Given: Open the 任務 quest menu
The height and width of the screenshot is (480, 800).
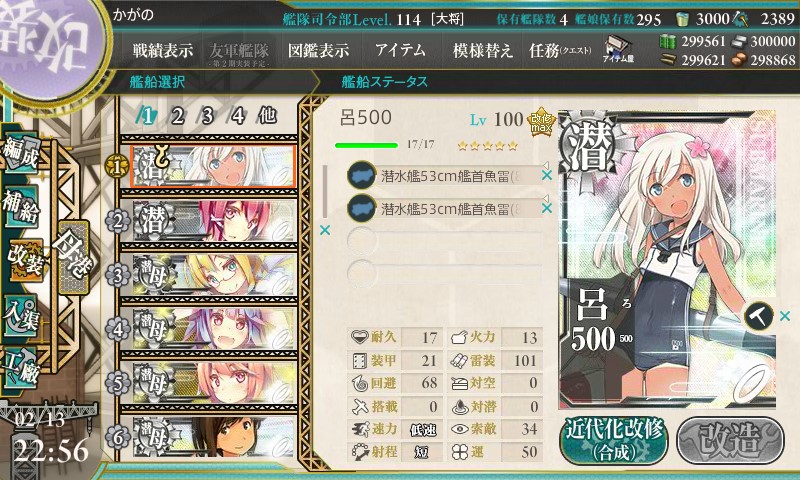Looking at the screenshot, I should 560,50.
